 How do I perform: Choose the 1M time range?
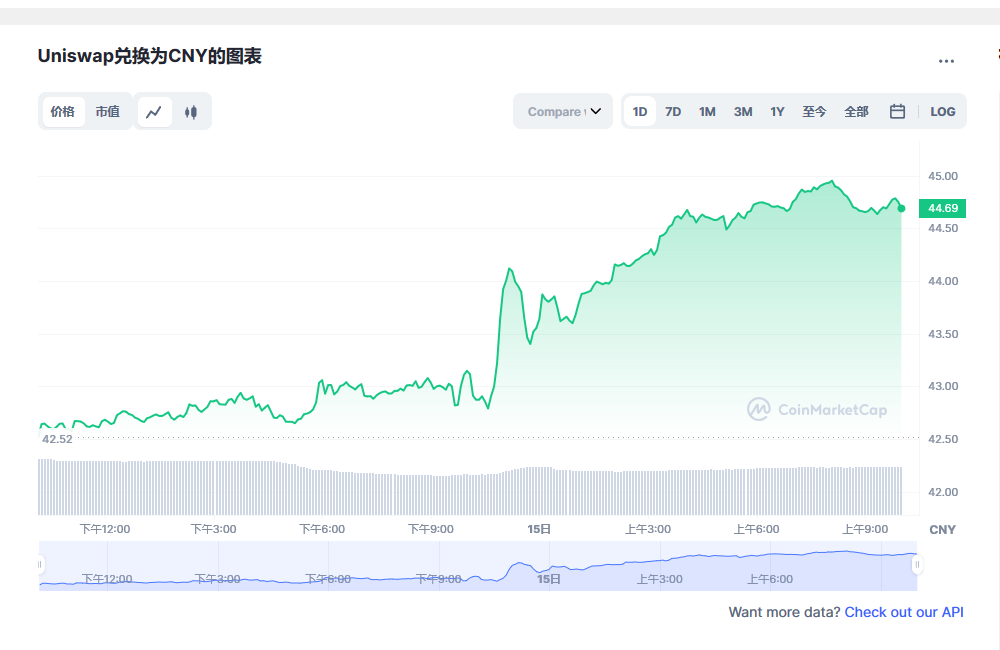[707, 112]
